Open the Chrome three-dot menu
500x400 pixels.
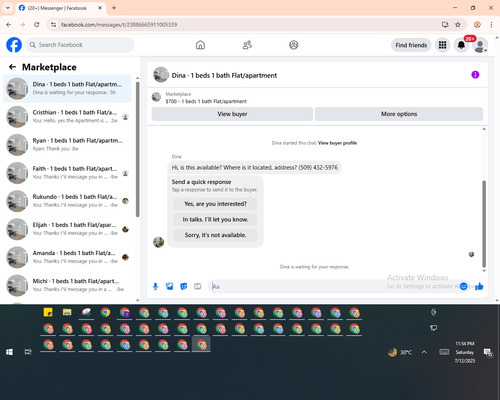(x=491, y=25)
